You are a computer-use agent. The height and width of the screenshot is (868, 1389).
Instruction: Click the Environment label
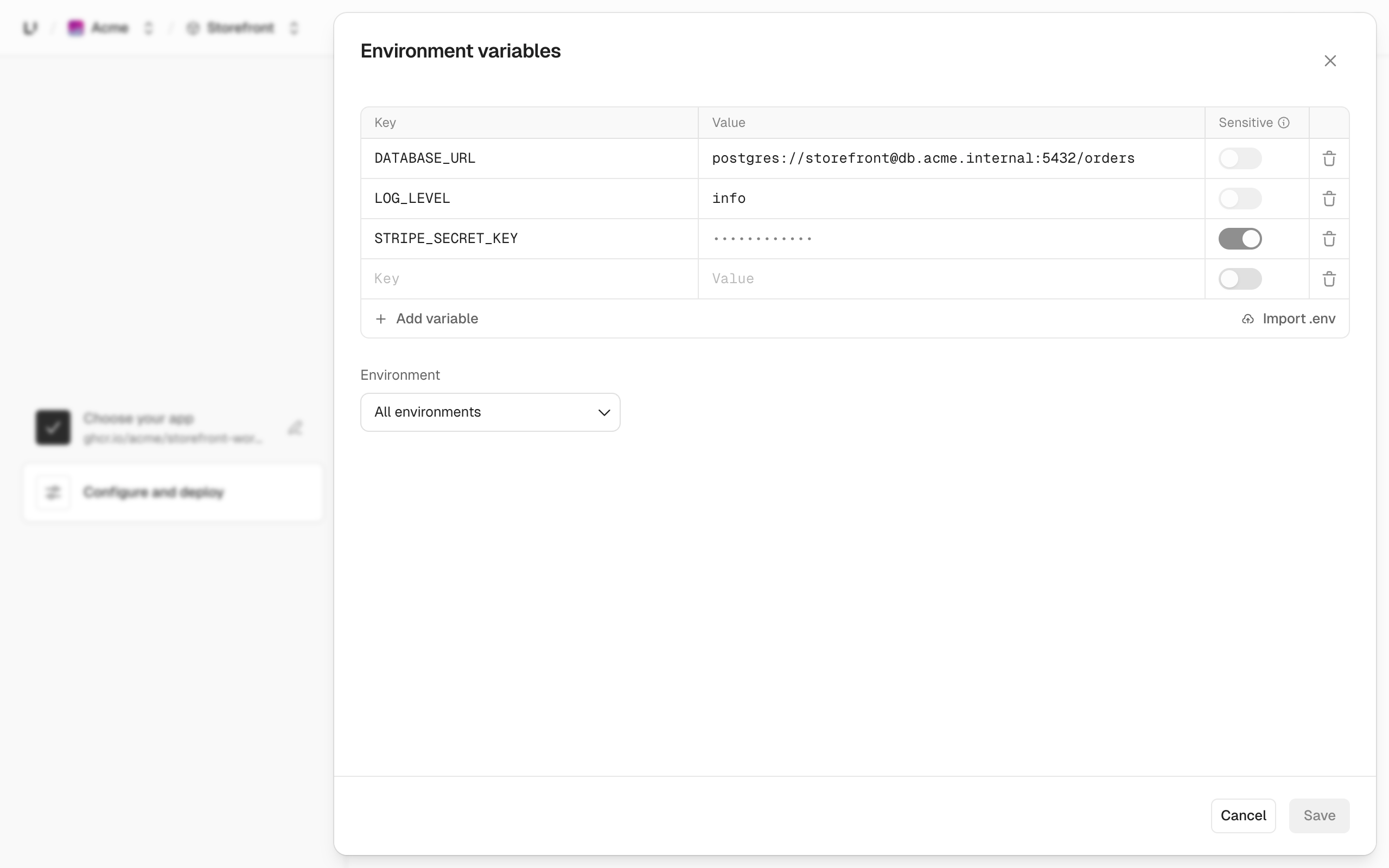[x=400, y=375]
